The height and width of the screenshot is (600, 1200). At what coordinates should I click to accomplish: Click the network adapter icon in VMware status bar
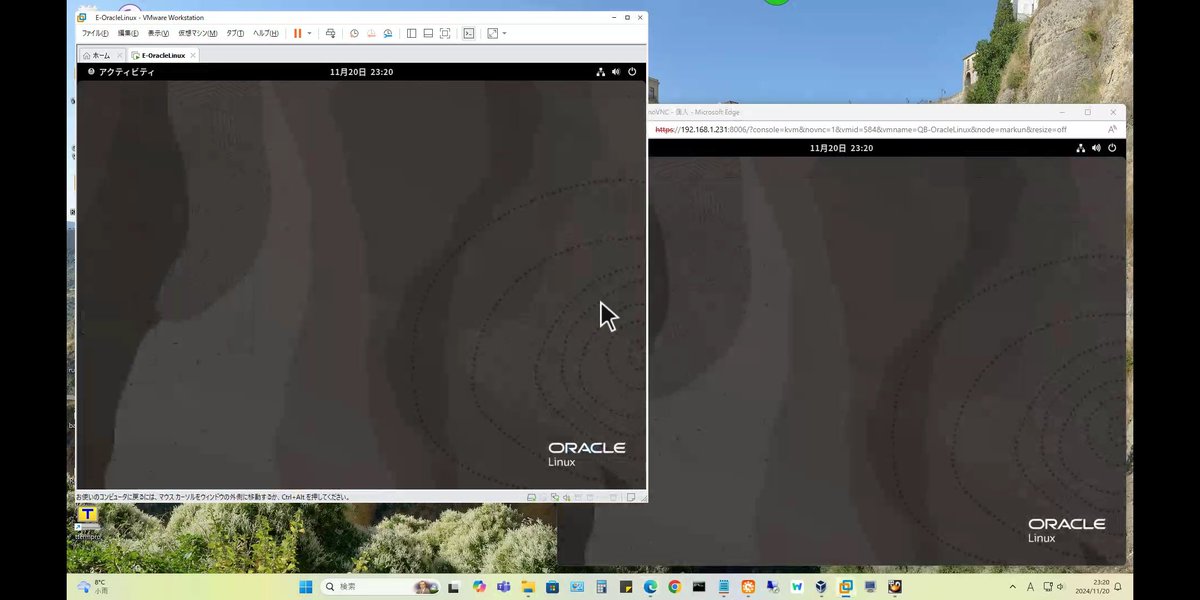click(555, 497)
